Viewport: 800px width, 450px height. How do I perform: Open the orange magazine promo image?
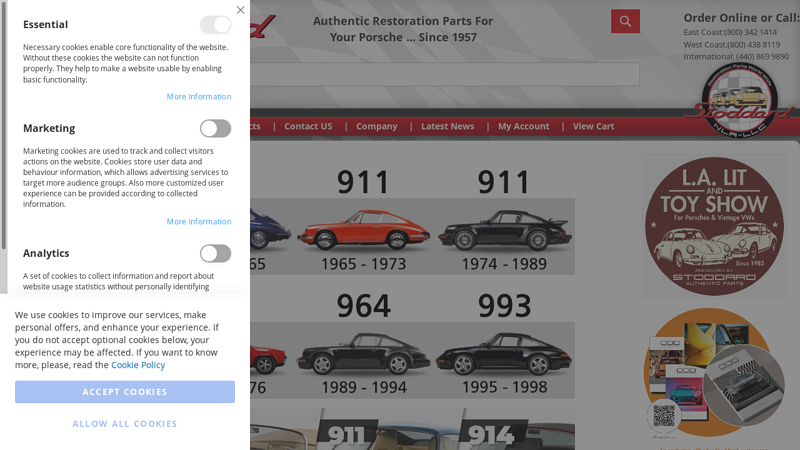click(x=714, y=373)
